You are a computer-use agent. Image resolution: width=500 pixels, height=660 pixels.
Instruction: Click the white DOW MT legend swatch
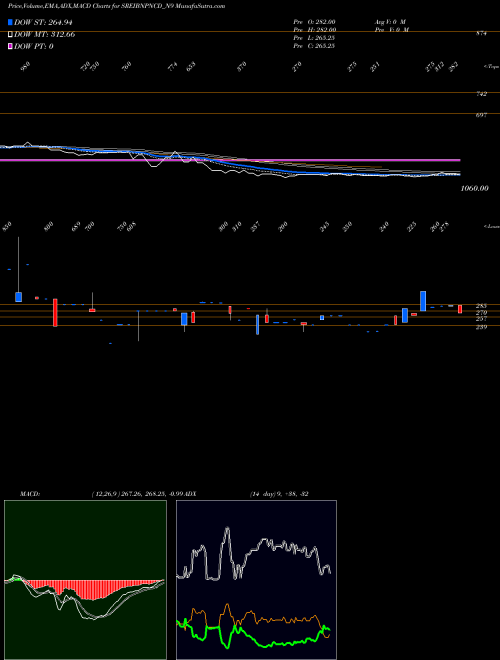tap(10, 34)
